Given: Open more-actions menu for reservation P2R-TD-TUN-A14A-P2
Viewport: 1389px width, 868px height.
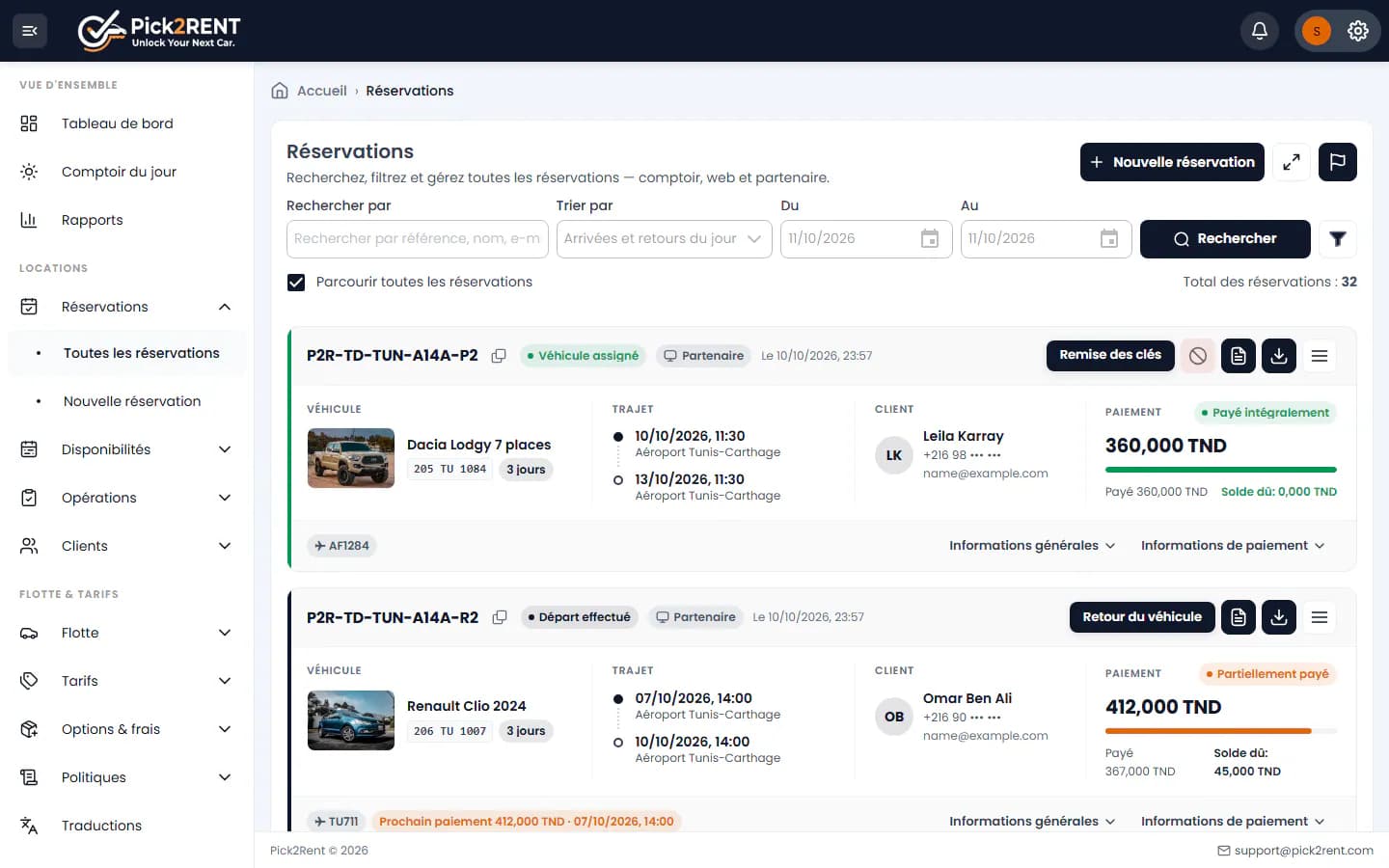Looking at the screenshot, I should 1320,356.
